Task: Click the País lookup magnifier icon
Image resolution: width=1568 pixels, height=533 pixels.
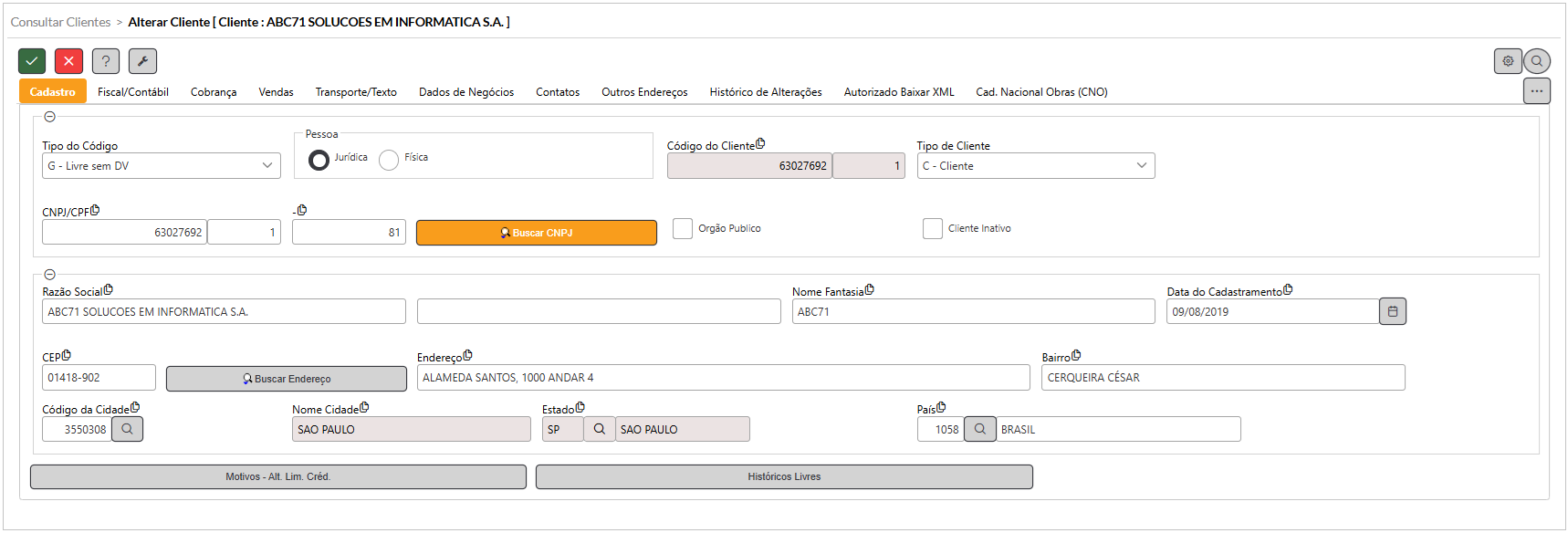Action: 979,429
